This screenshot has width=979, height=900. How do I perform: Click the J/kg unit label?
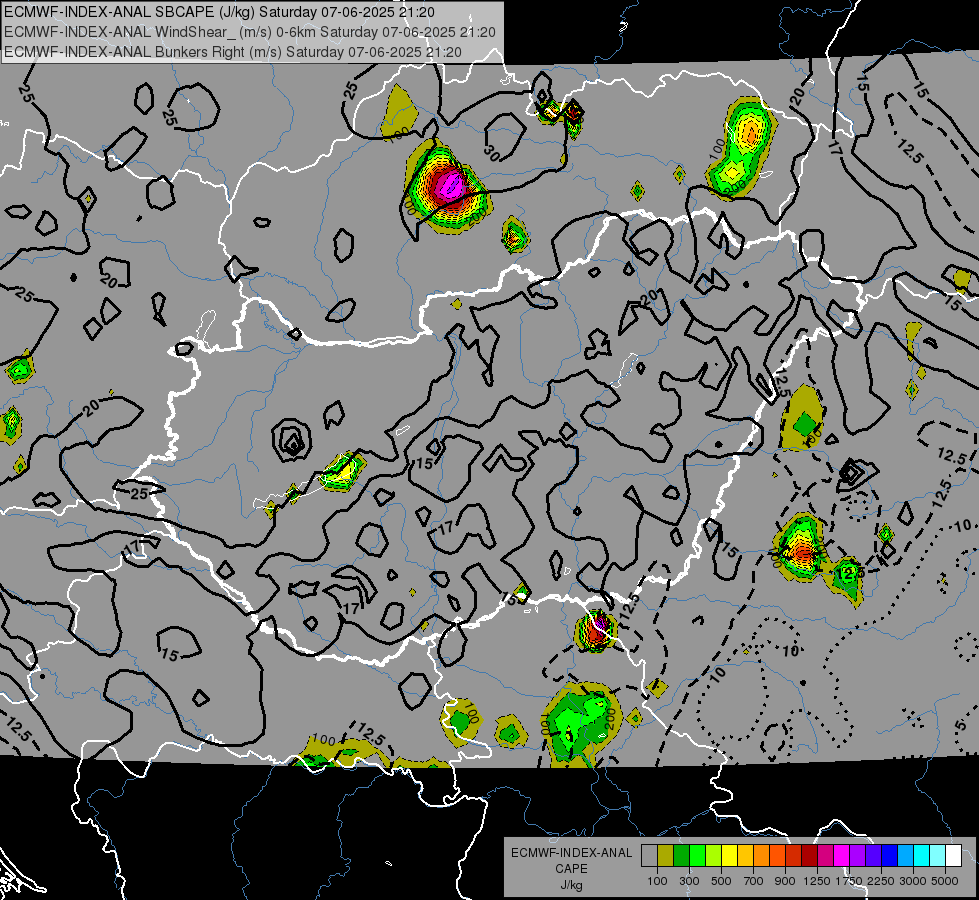coord(571,885)
